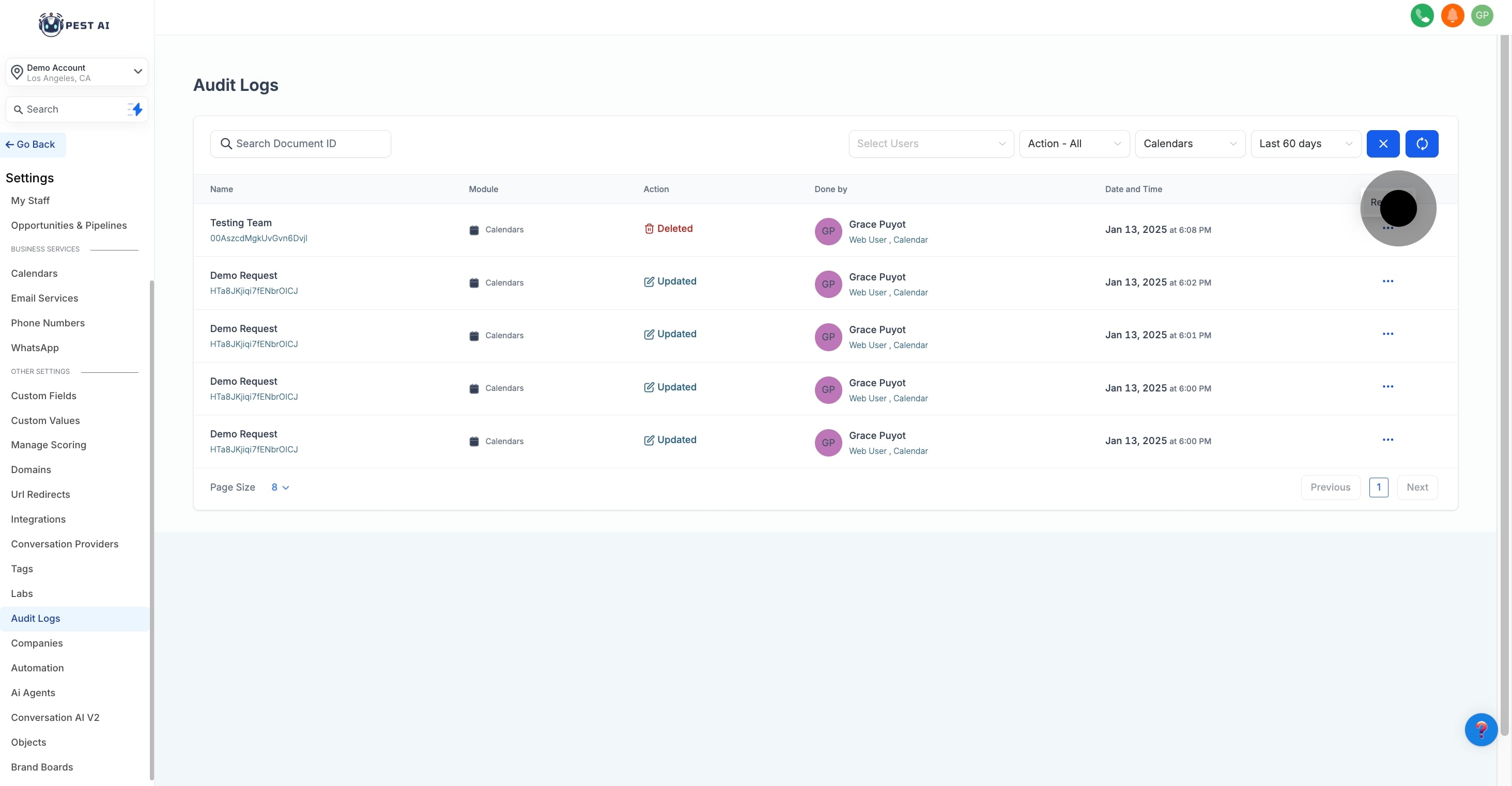Click the document ID 00AszcdMgkUvGvn6DvjI link

[x=258, y=238]
